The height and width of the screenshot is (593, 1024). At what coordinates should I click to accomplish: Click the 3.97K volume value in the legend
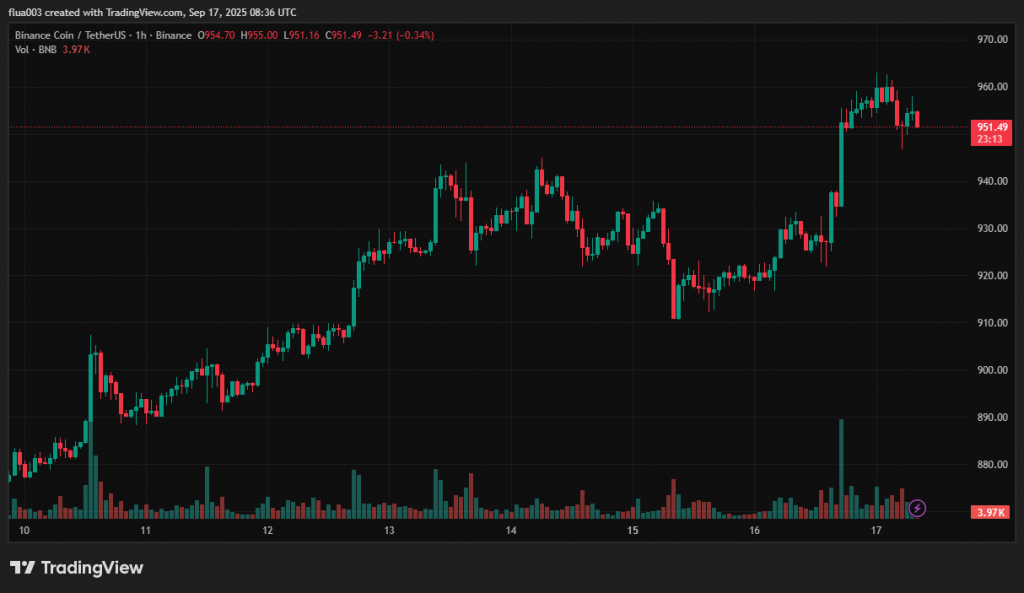[77, 49]
